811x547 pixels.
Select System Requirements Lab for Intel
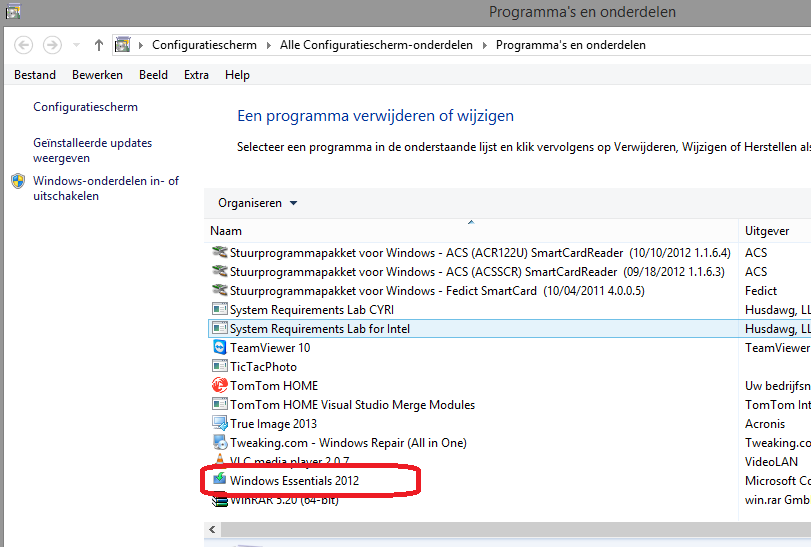pos(320,329)
